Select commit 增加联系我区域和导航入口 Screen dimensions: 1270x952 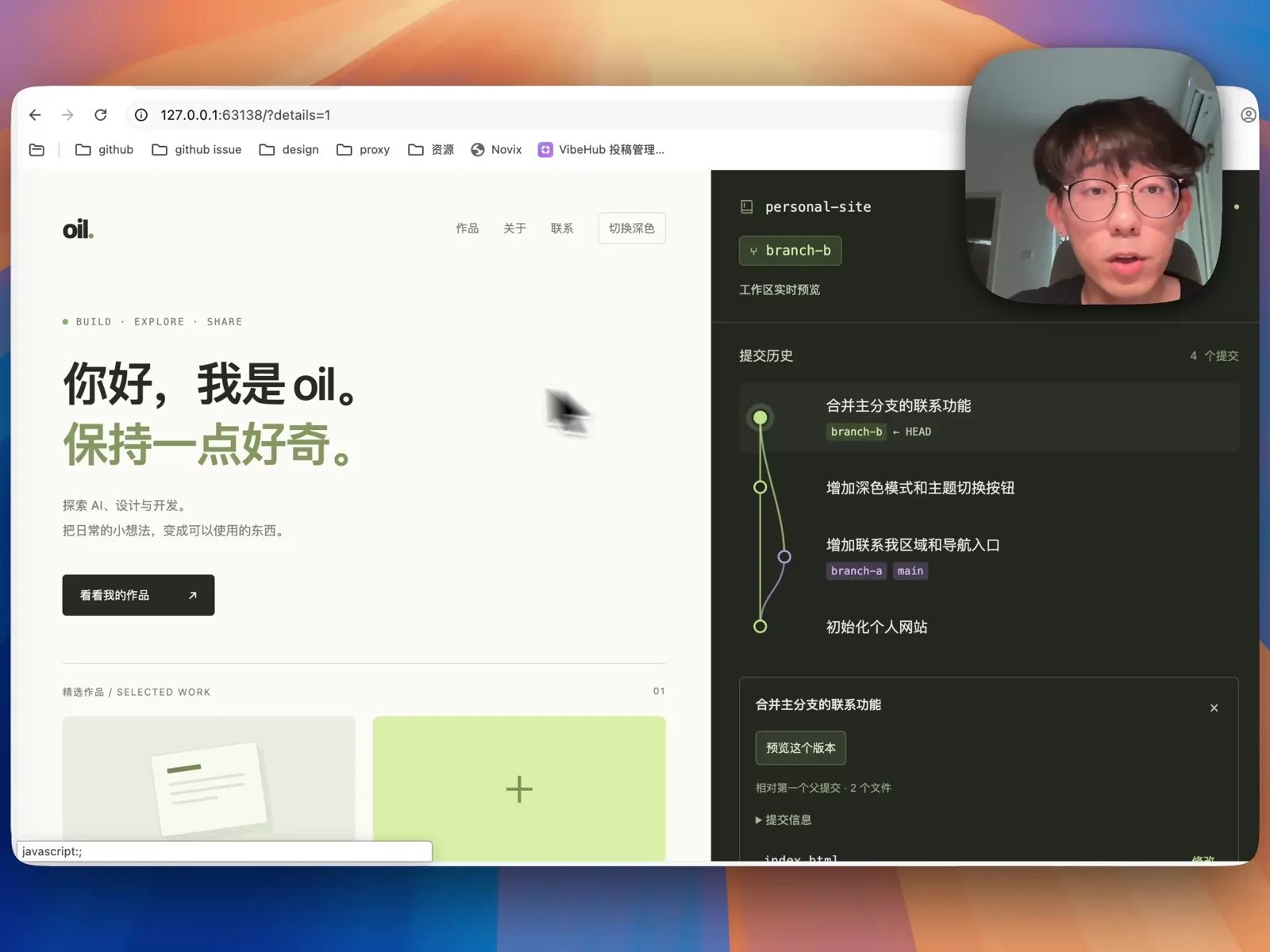click(913, 545)
